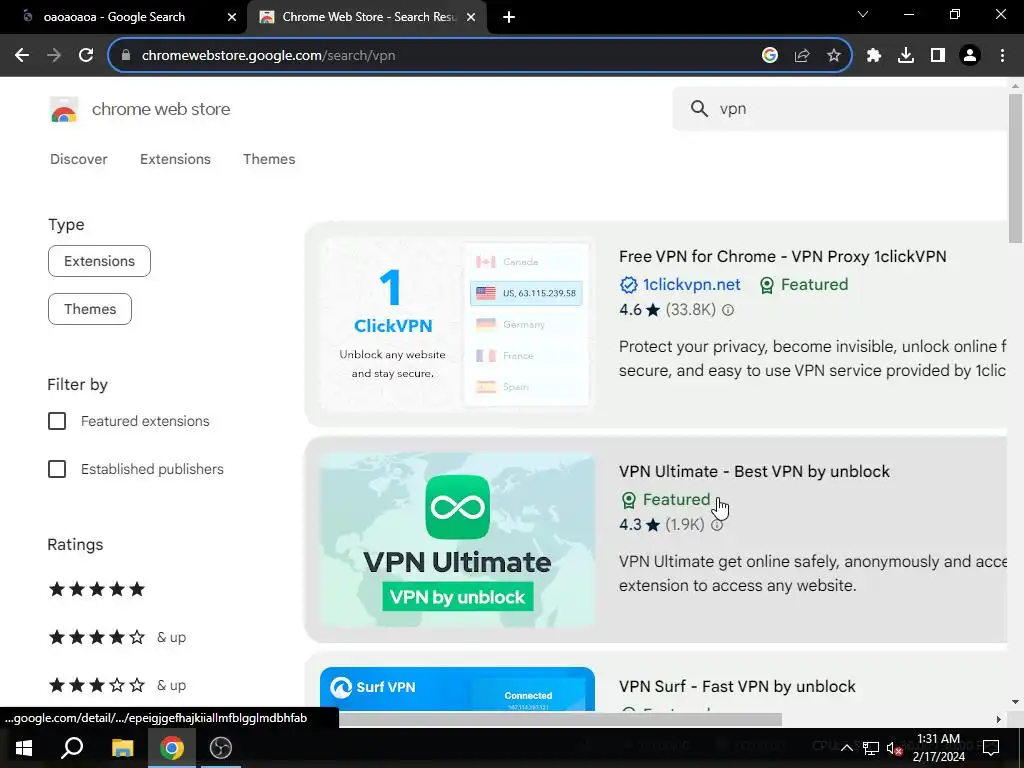Select five-star ratings filter

click(x=97, y=590)
